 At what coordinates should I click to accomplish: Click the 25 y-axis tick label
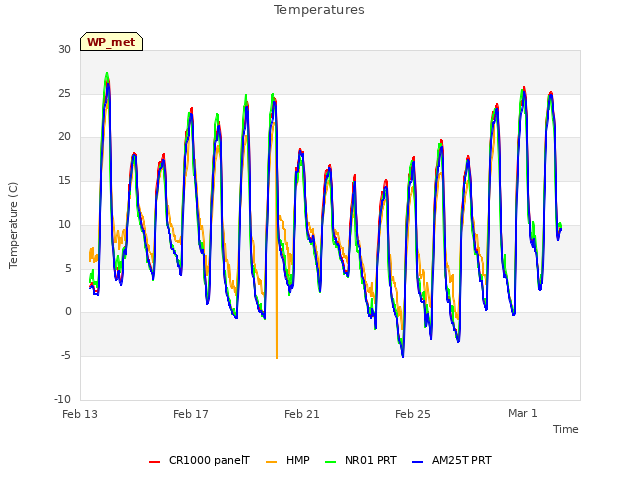point(64,93)
